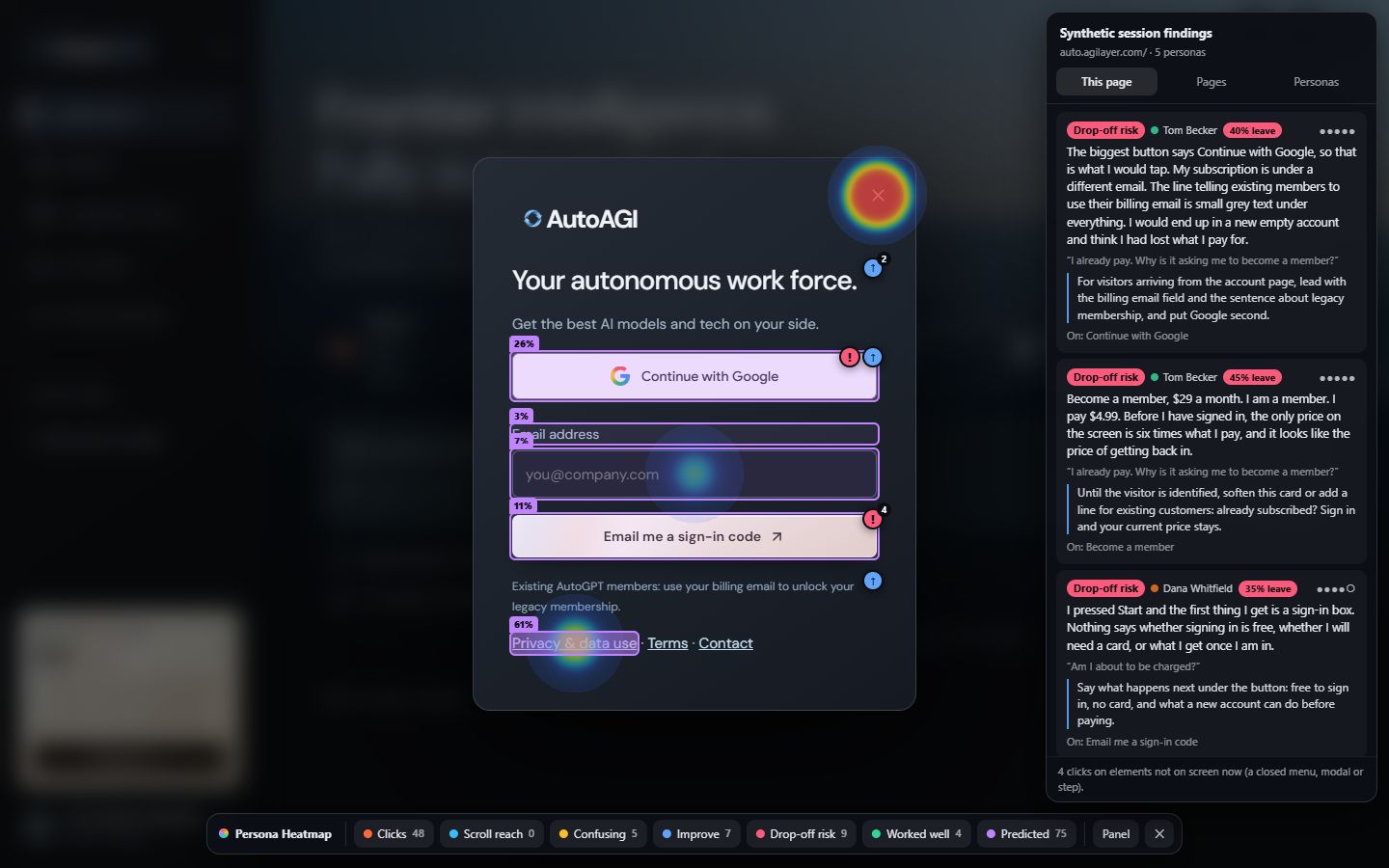This screenshot has width=1389, height=868.
Task: Click the 40% leave badge
Action: point(1252,130)
